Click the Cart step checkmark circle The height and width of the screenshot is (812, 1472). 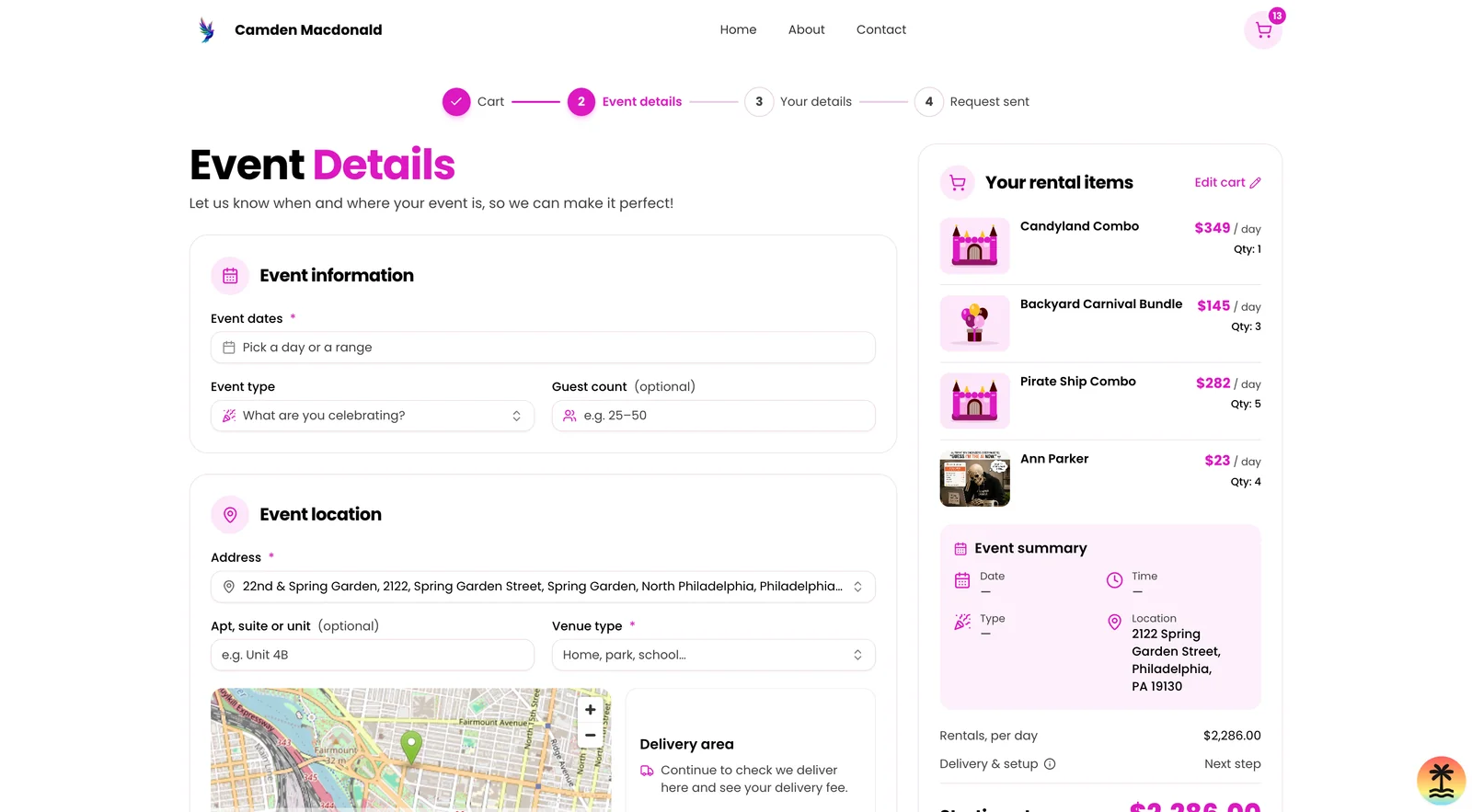(456, 102)
